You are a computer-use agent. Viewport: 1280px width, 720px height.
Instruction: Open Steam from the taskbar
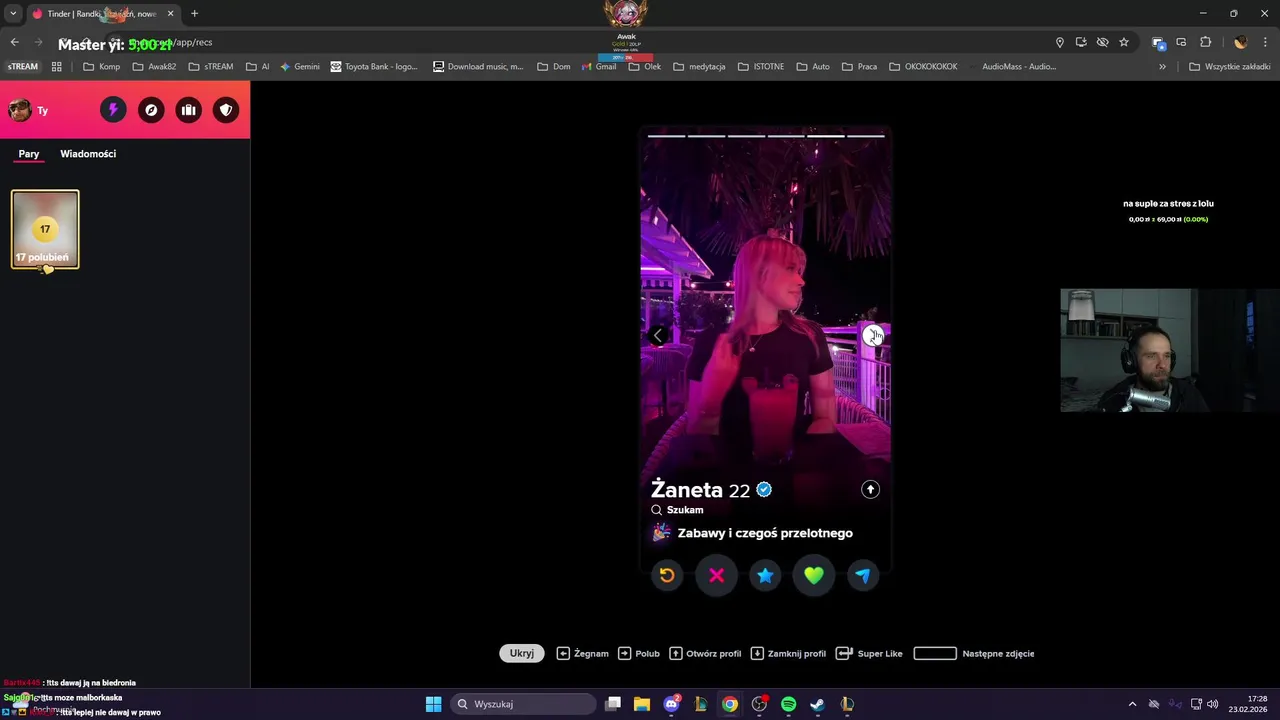click(x=817, y=704)
